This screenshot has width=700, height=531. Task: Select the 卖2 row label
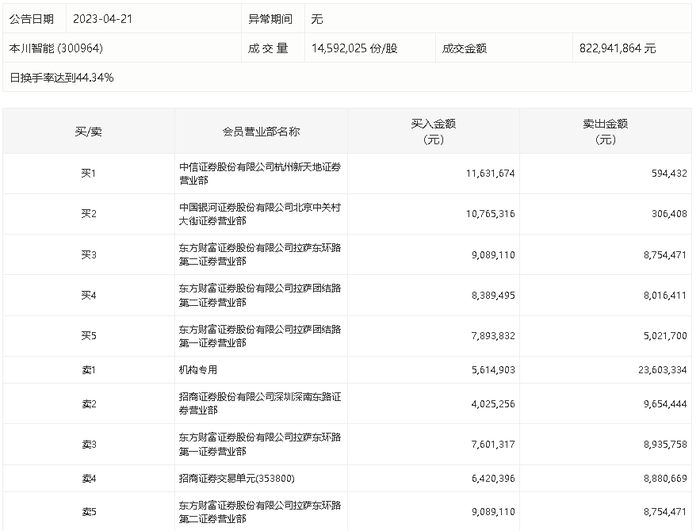pyautogui.click(x=89, y=404)
